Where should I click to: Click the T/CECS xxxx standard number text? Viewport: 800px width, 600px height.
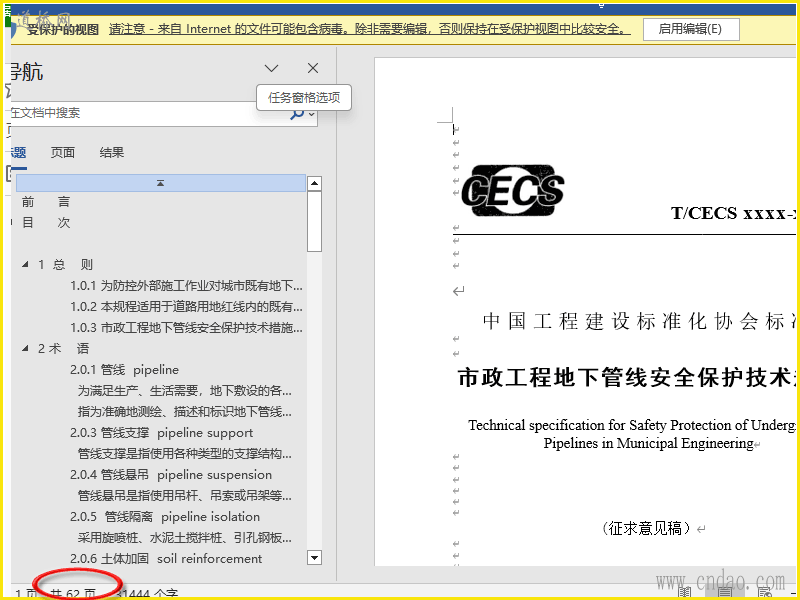733,213
